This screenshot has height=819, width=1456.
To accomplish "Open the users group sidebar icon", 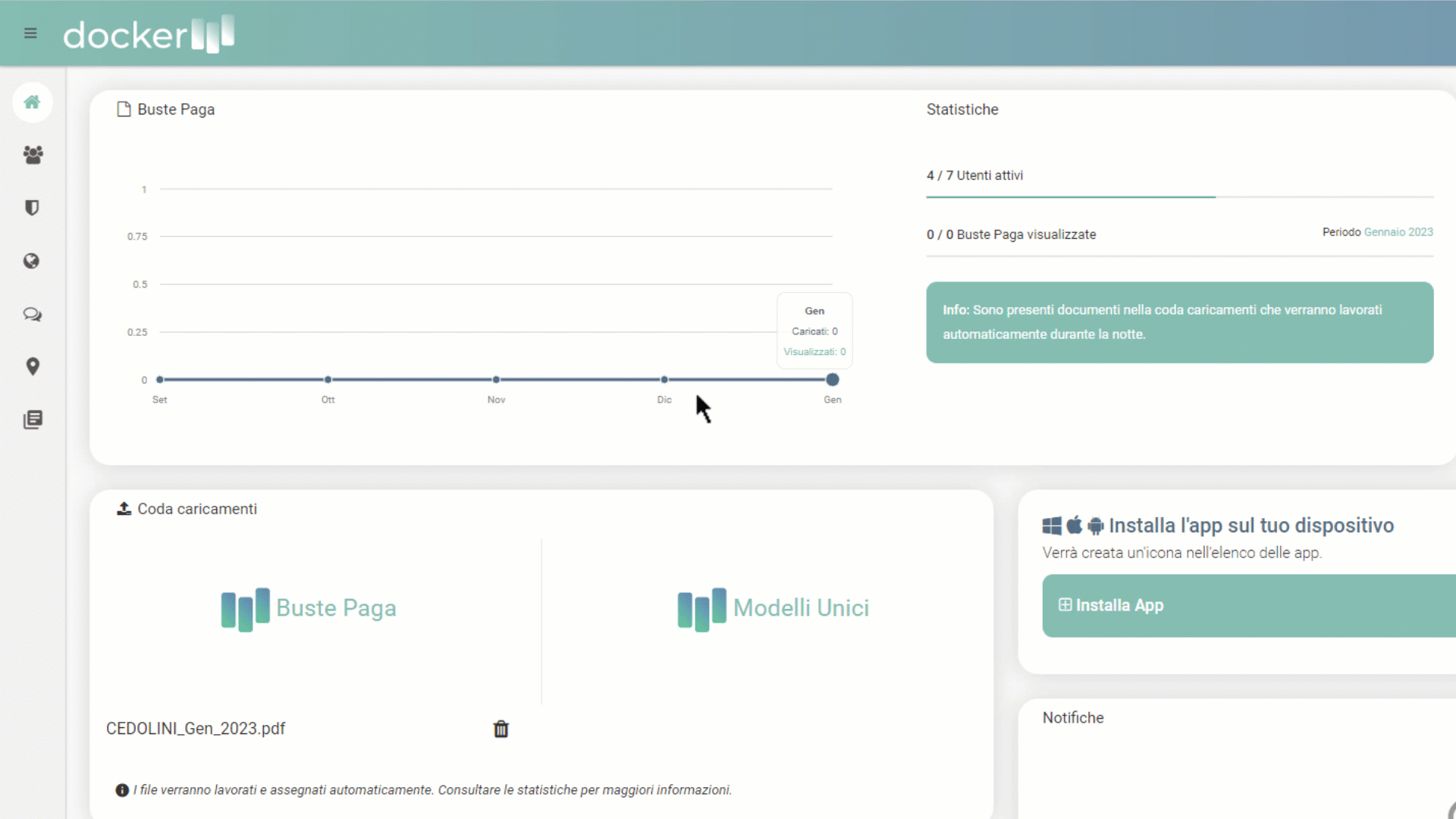I will (x=33, y=155).
